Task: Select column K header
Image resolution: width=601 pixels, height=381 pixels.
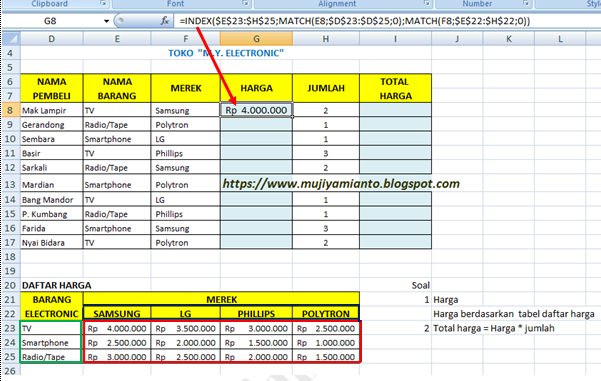Action: click(x=509, y=39)
